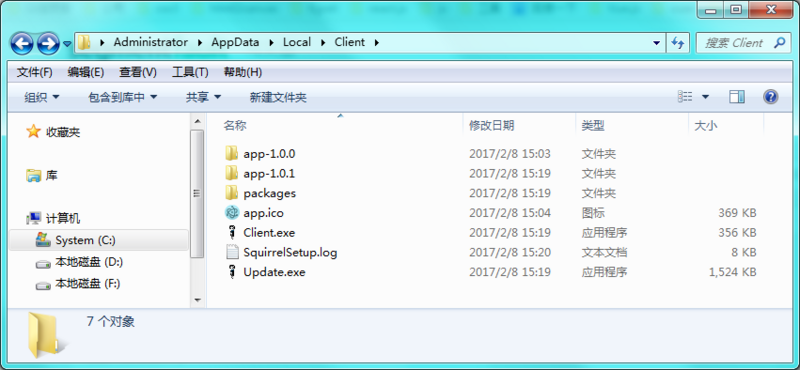
Task: Click the 1,524 KB size of Update.exe
Action: (733, 273)
